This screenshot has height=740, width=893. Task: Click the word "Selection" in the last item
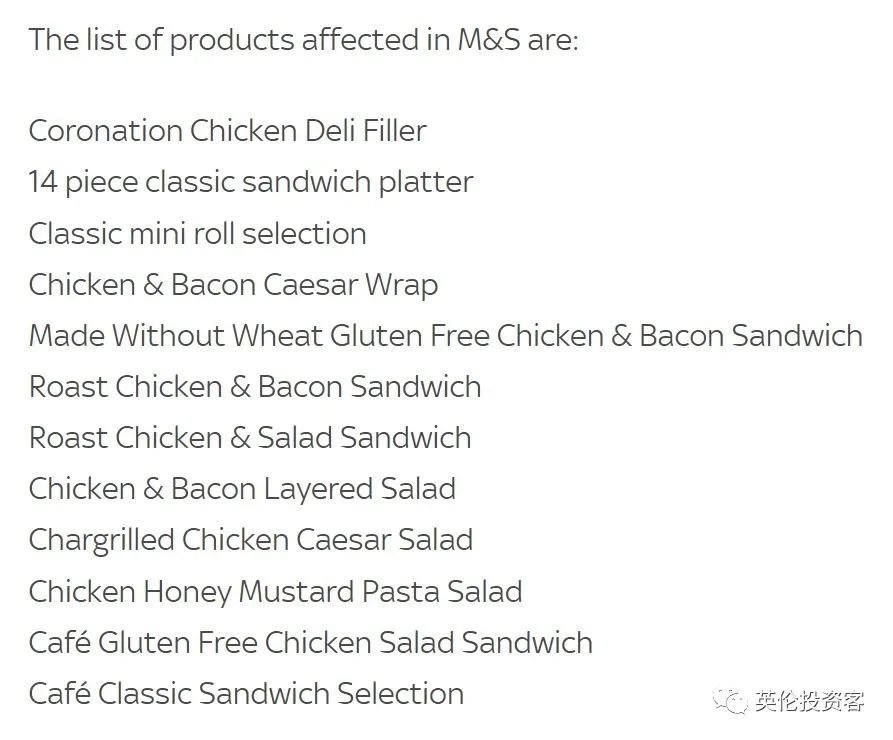click(x=401, y=694)
